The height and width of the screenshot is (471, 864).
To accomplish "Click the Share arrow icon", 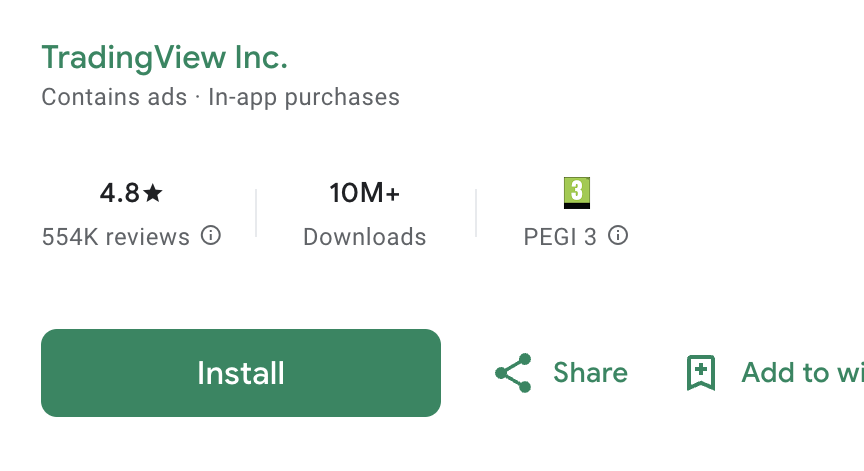I will click(x=513, y=373).
